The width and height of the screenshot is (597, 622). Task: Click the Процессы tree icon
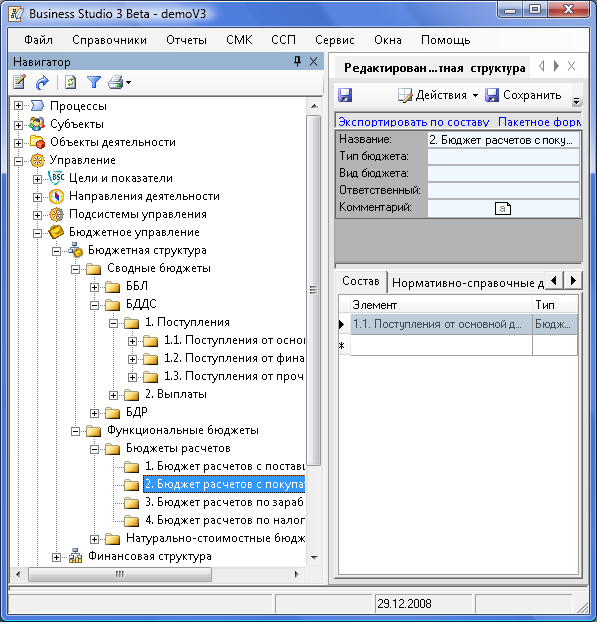(x=37, y=106)
